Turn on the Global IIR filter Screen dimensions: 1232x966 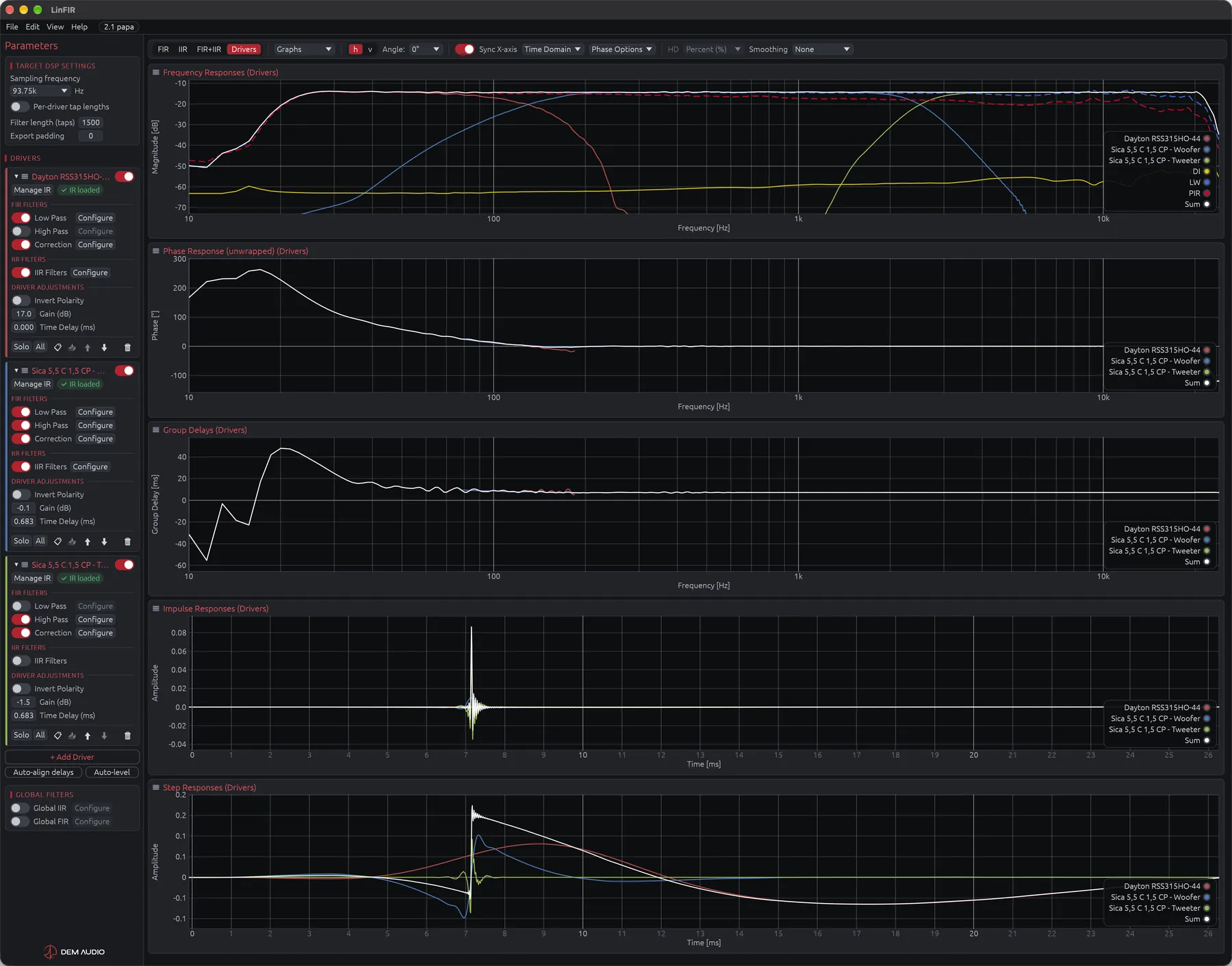click(x=20, y=808)
